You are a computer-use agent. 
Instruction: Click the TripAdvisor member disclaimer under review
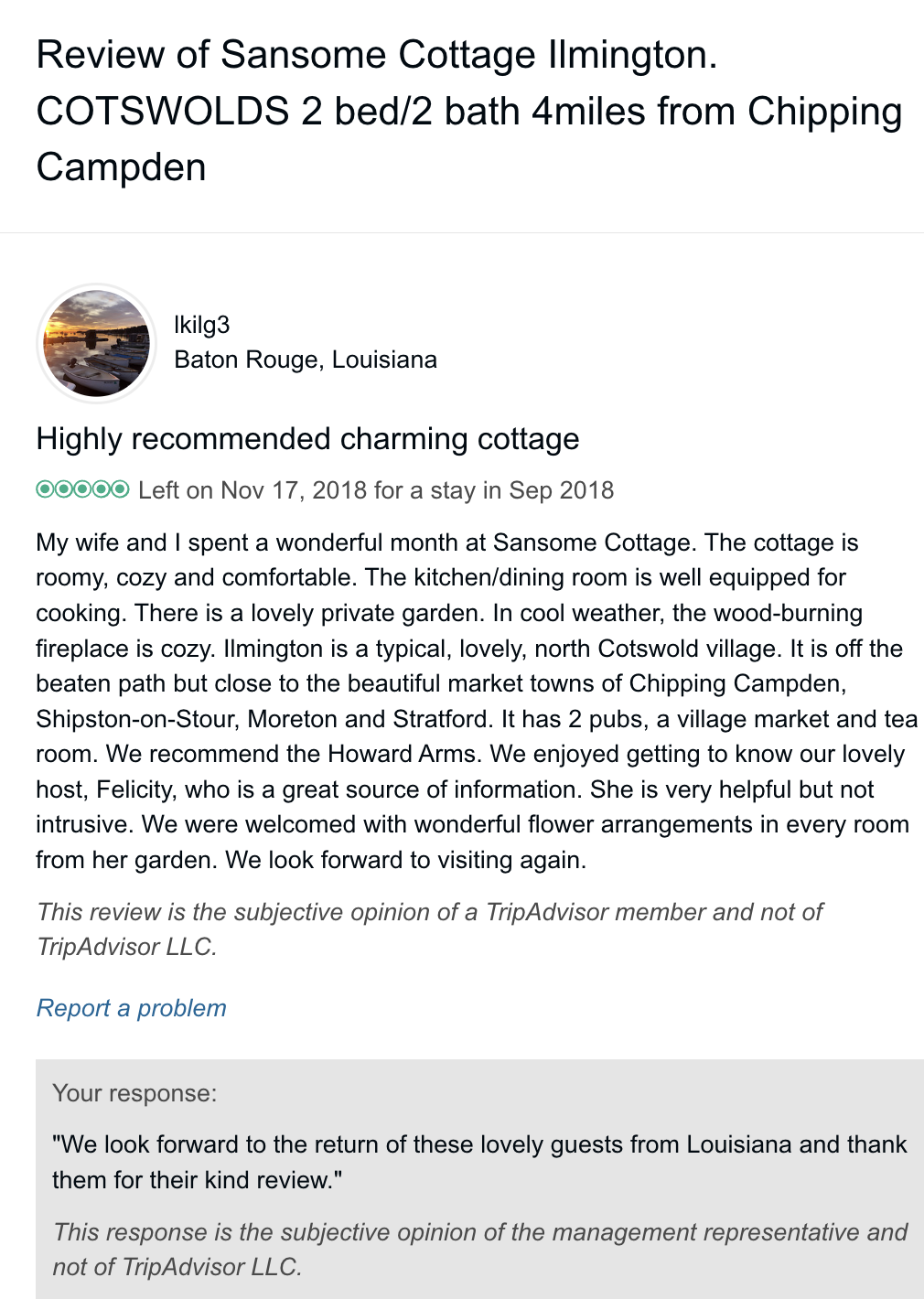(429, 929)
